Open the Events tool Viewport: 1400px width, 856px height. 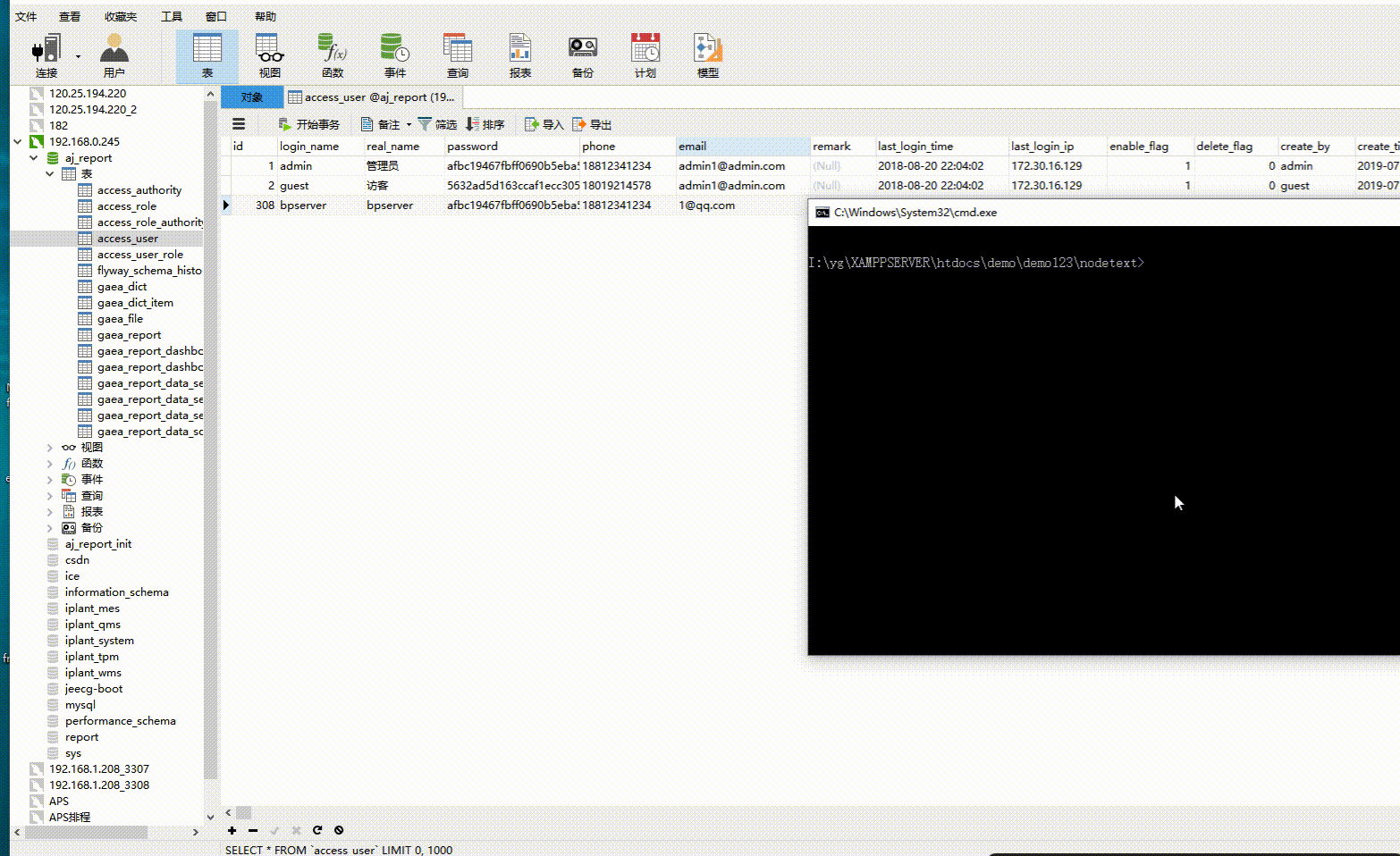coord(394,54)
